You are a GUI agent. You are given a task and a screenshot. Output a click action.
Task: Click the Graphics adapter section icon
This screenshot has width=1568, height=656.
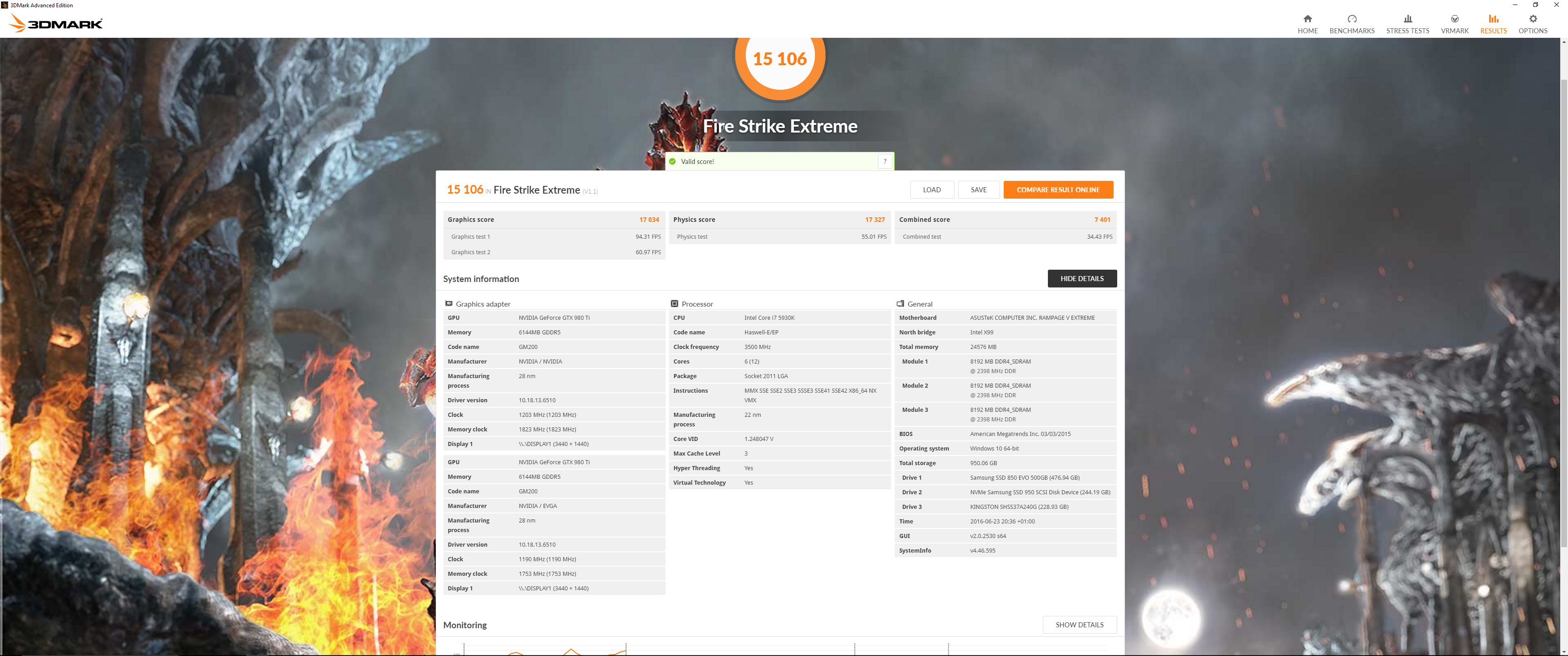pyautogui.click(x=449, y=304)
